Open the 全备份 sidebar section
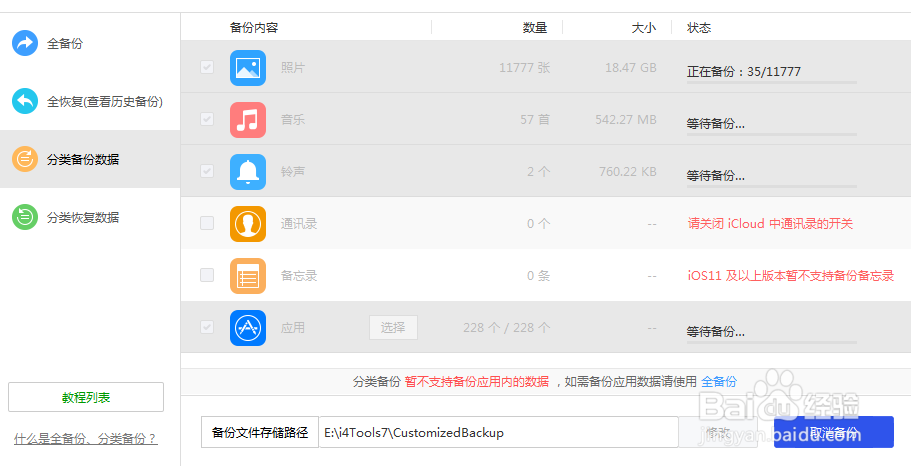The image size is (911, 466). [x=90, y=43]
